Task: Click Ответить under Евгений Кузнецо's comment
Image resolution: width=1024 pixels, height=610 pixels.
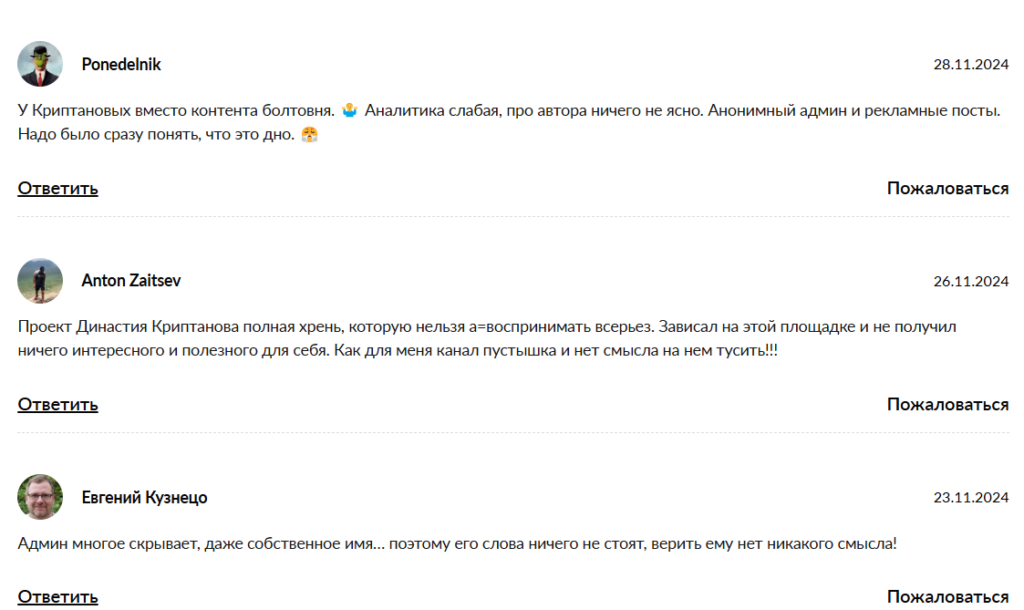Action: 58,597
